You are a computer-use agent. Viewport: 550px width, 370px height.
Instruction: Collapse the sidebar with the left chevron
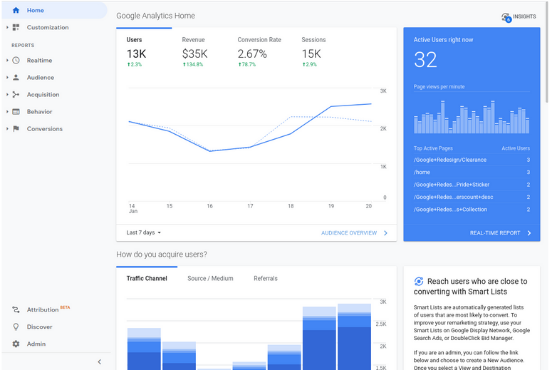99,362
